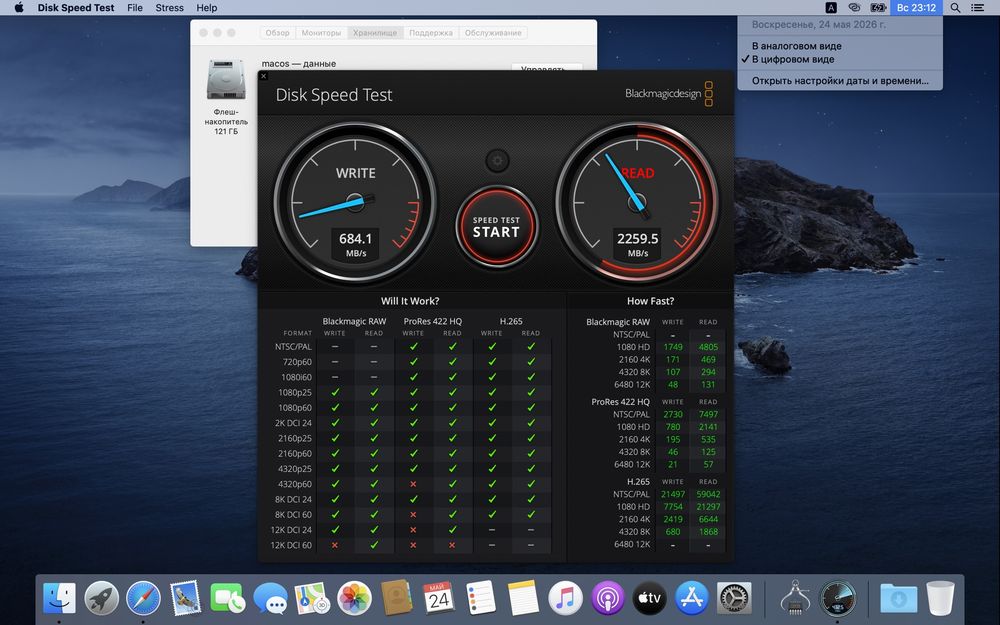Image resolution: width=1000 pixels, height=625 pixels.
Task: Open Finder from the dock
Action: [59, 598]
